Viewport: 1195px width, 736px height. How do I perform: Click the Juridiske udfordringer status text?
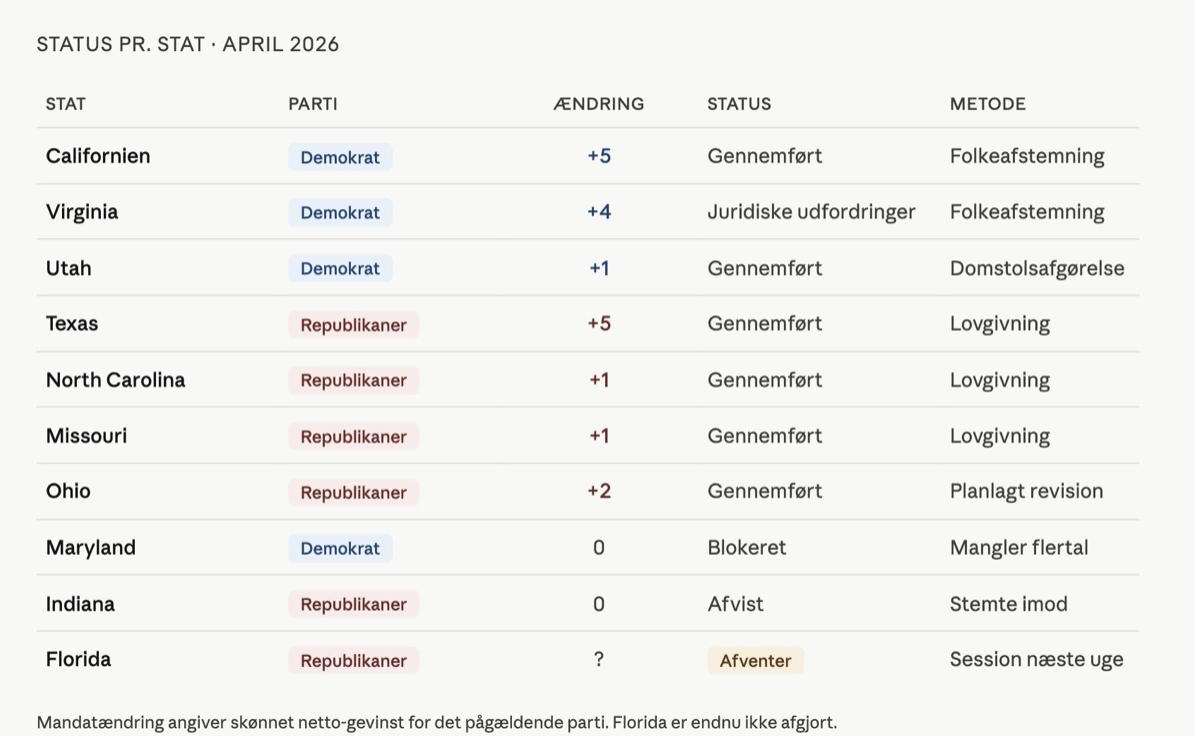811,212
